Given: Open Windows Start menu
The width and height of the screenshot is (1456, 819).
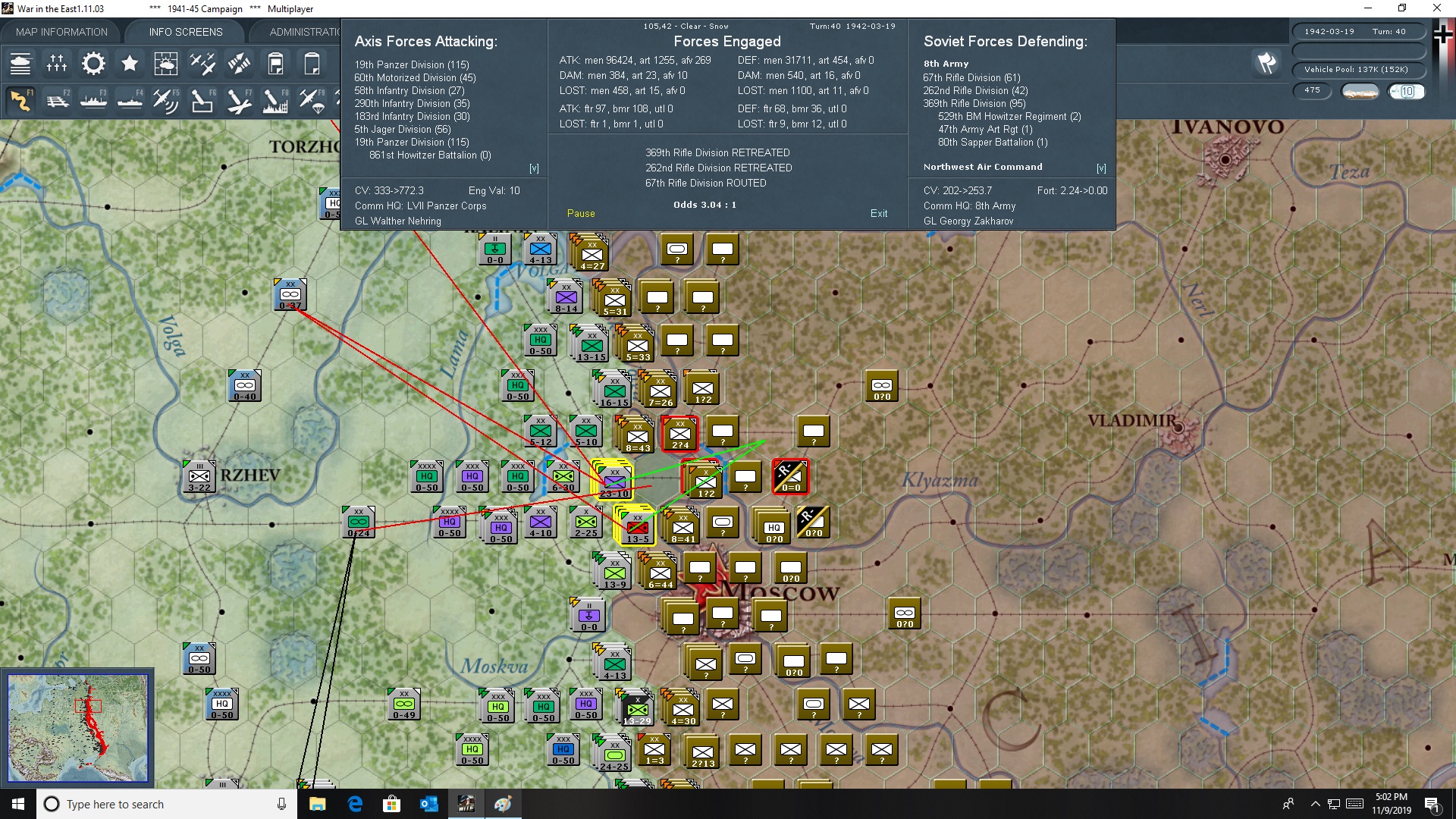Looking at the screenshot, I should click(x=18, y=804).
